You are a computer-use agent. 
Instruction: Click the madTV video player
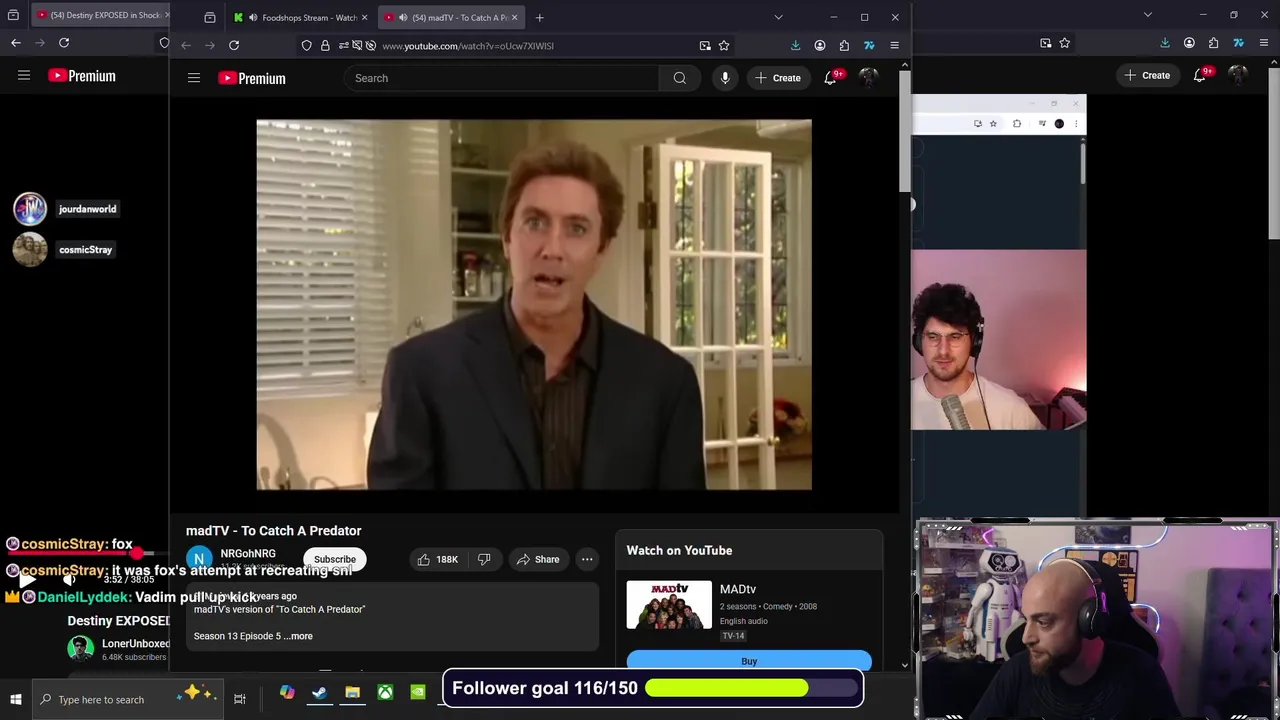click(x=534, y=305)
